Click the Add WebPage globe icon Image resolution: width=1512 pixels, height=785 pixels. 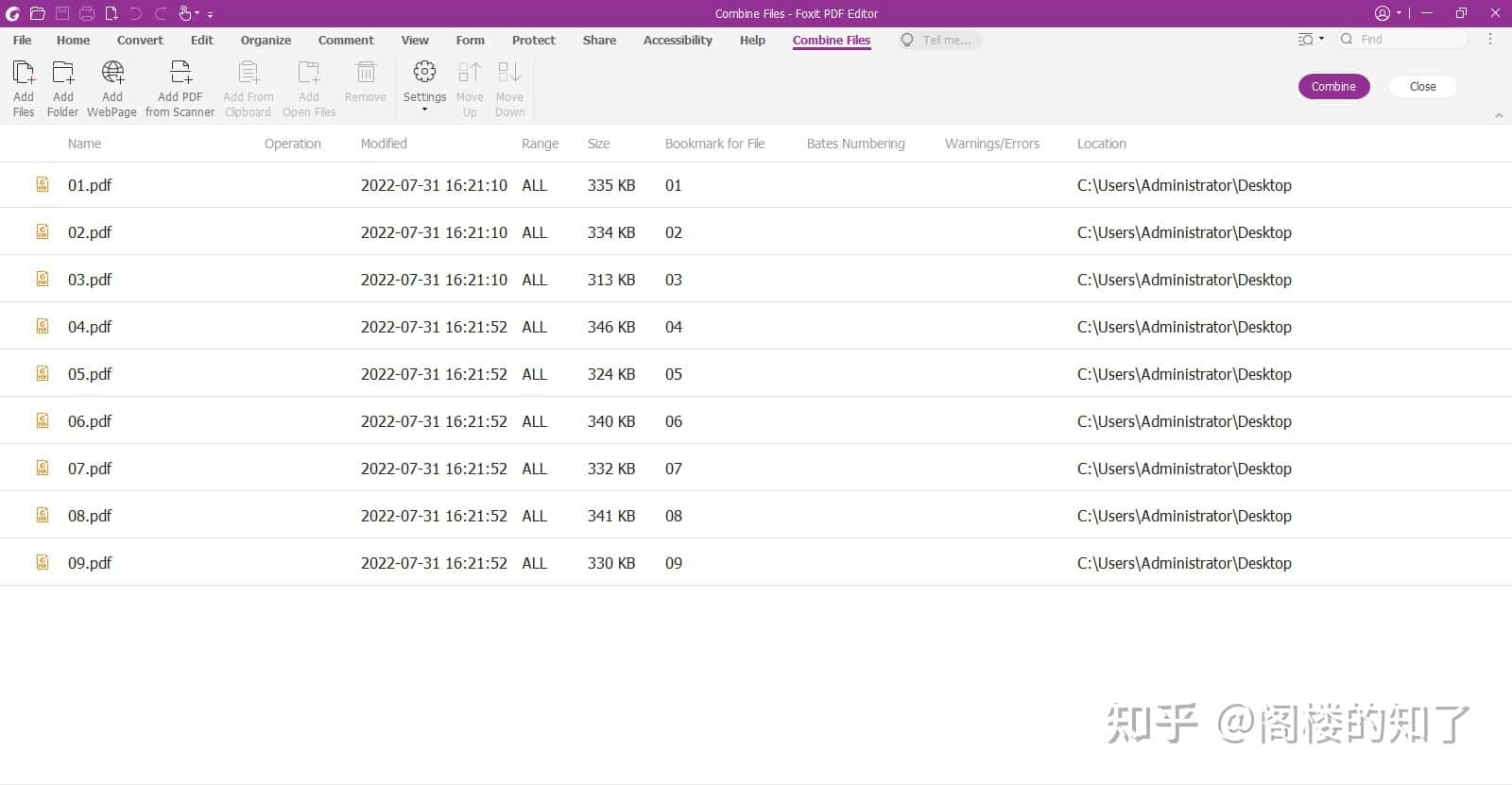[112, 73]
